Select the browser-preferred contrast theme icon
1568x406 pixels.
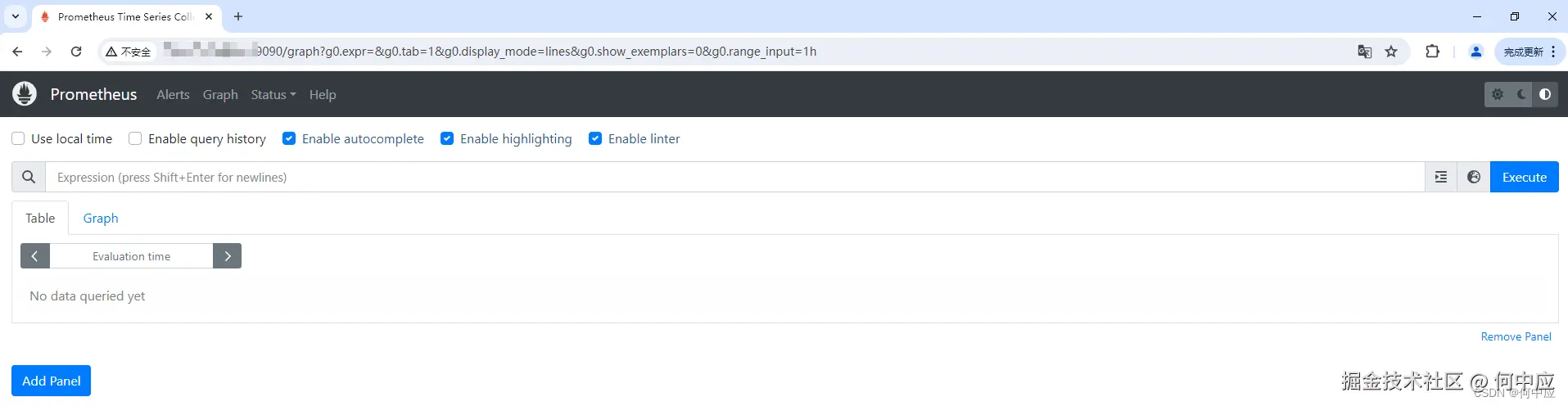[1544, 94]
